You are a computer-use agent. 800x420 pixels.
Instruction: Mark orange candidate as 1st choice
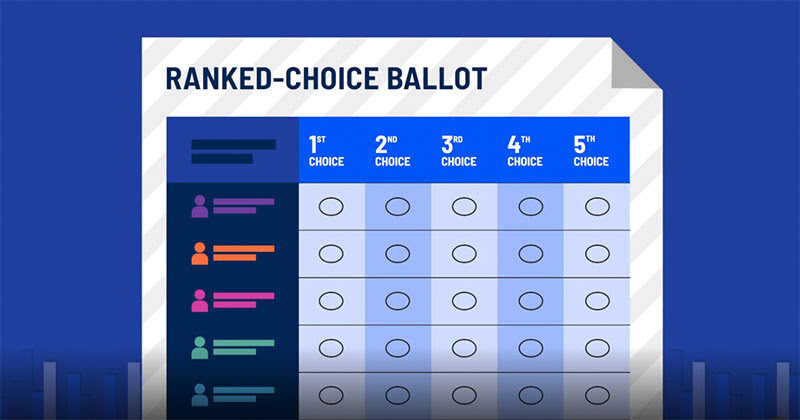pos(331,254)
